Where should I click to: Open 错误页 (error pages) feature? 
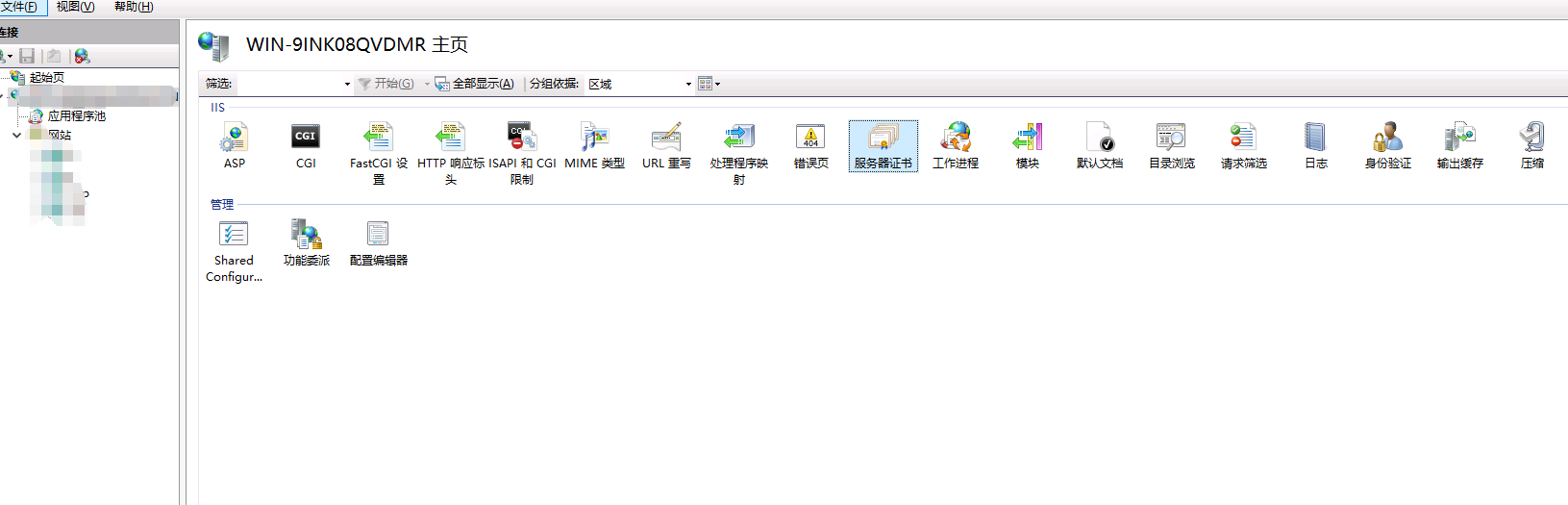point(810,146)
